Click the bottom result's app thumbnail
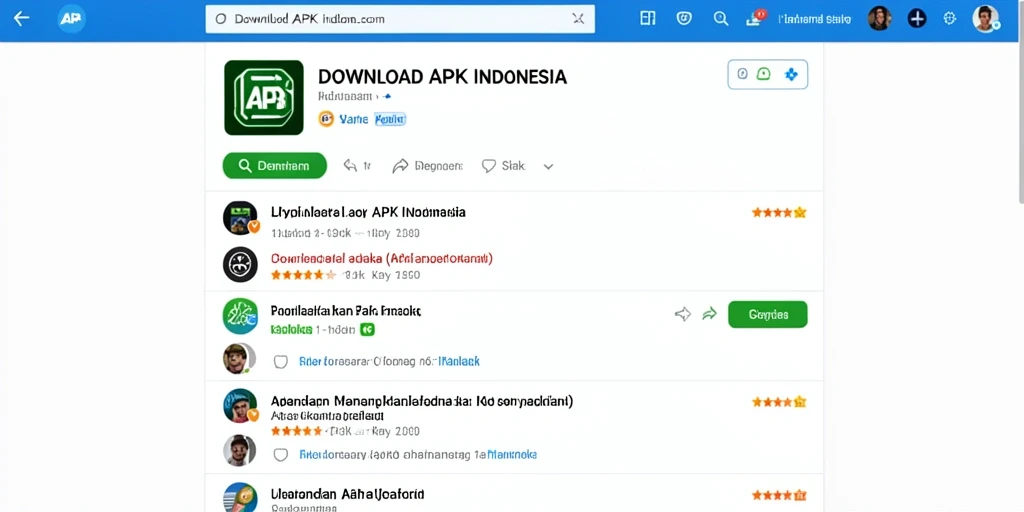Screen dimensions: 1024x512 point(240,498)
